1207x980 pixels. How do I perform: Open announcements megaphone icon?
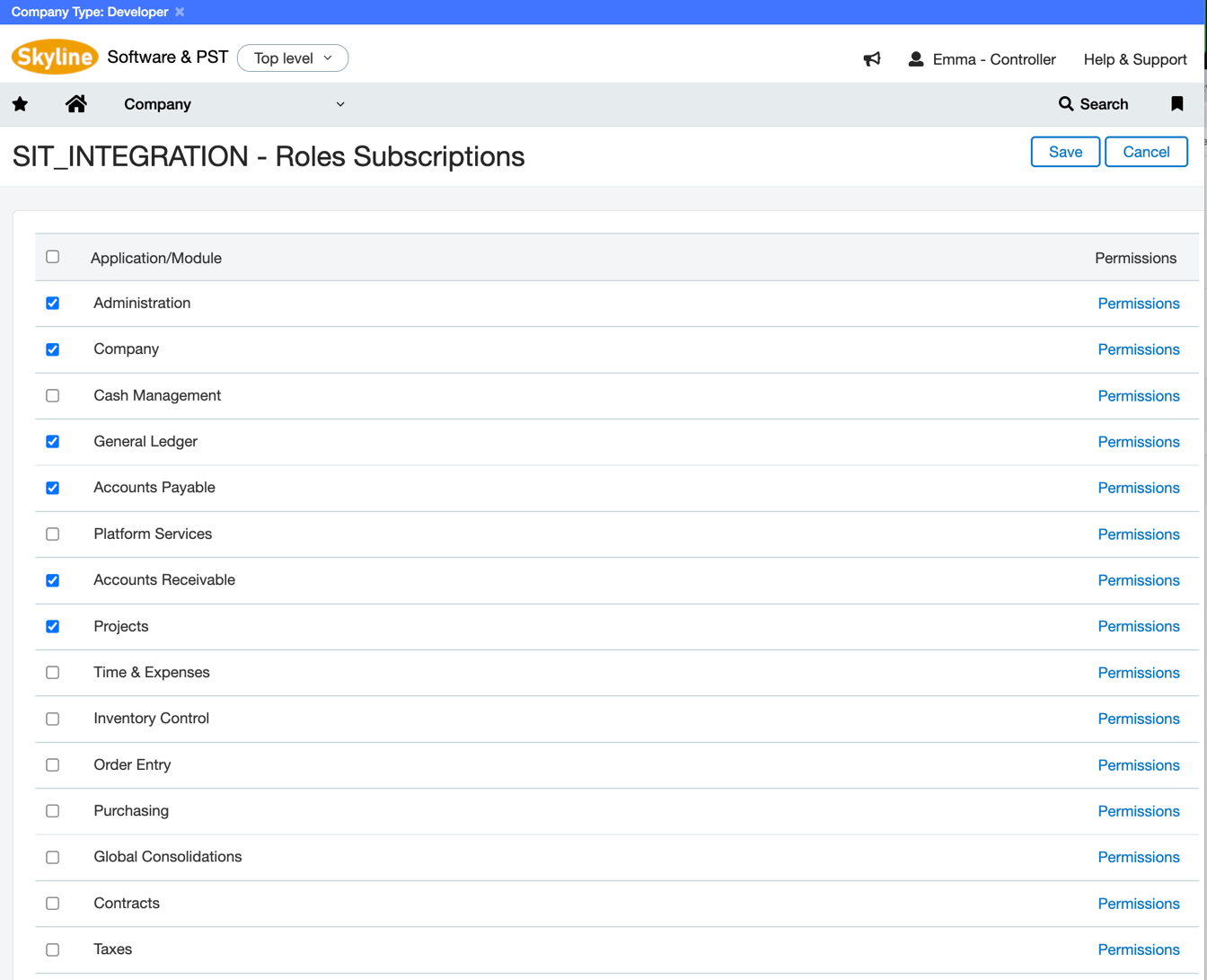point(872,59)
